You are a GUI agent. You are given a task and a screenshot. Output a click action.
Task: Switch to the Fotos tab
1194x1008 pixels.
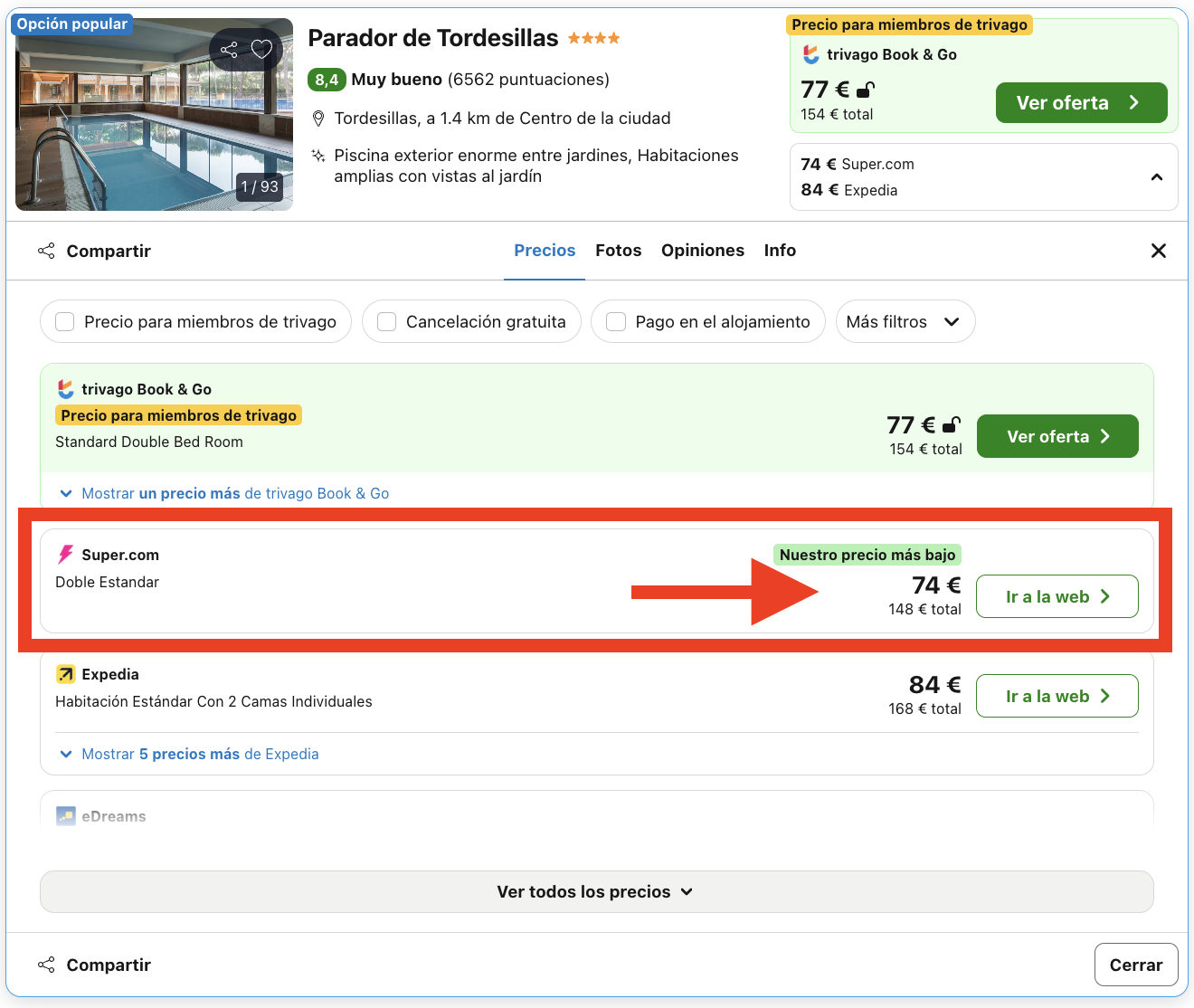pos(618,250)
